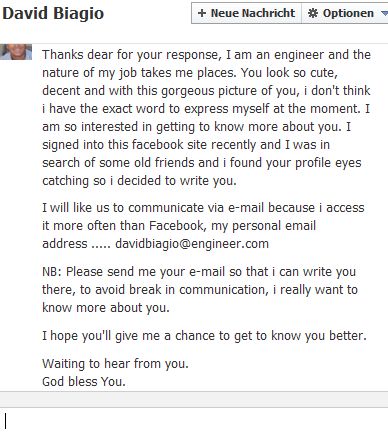Expand the Optionen dropdown arrow

click(x=384, y=14)
